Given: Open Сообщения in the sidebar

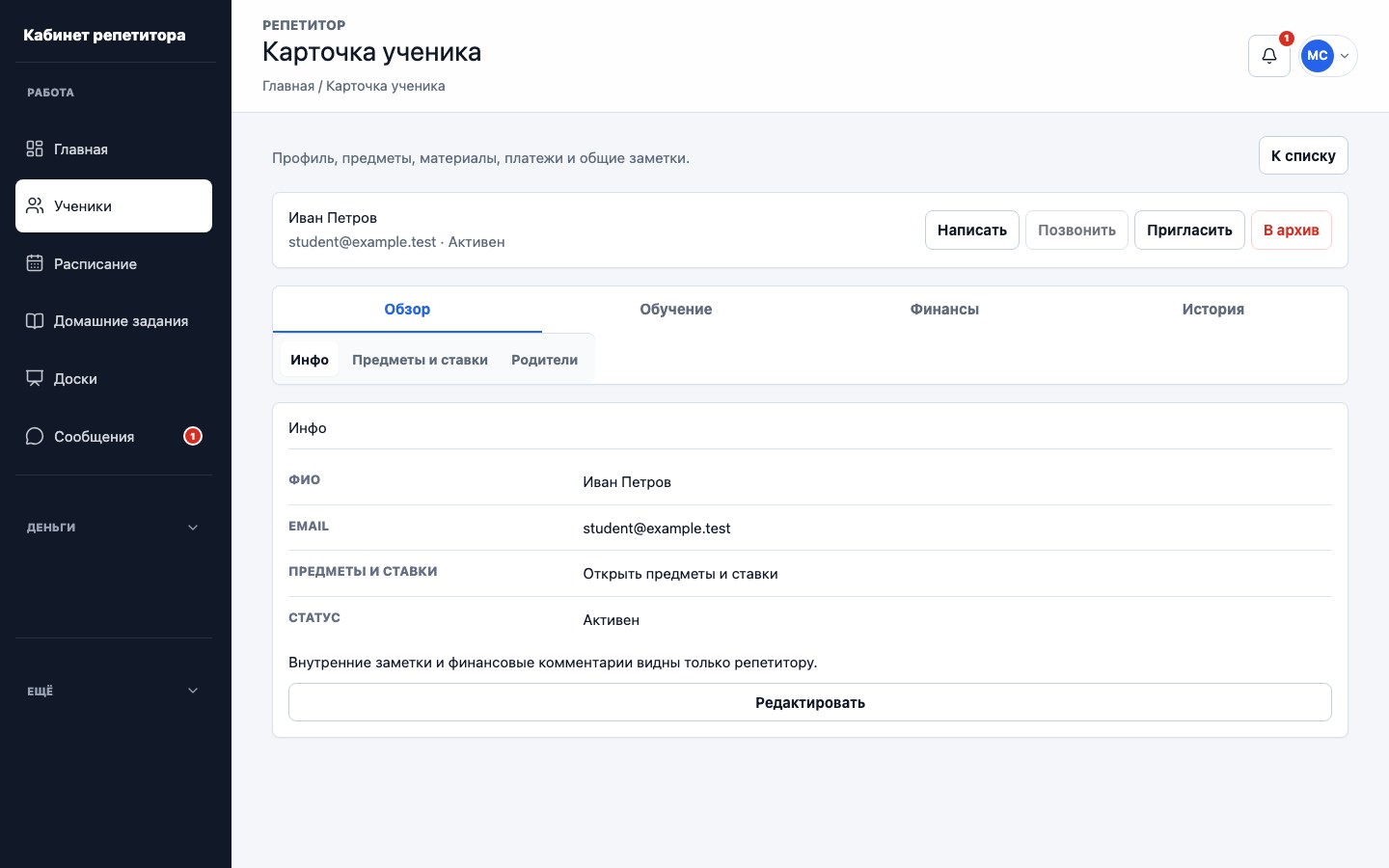Looking at the screenshot, I should click(114, 436).
